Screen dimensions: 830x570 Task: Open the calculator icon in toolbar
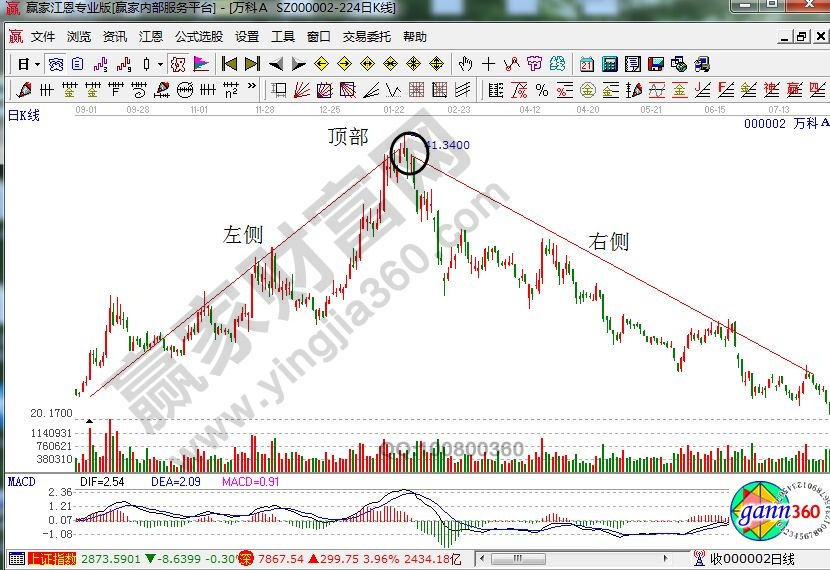coord(610,64)
